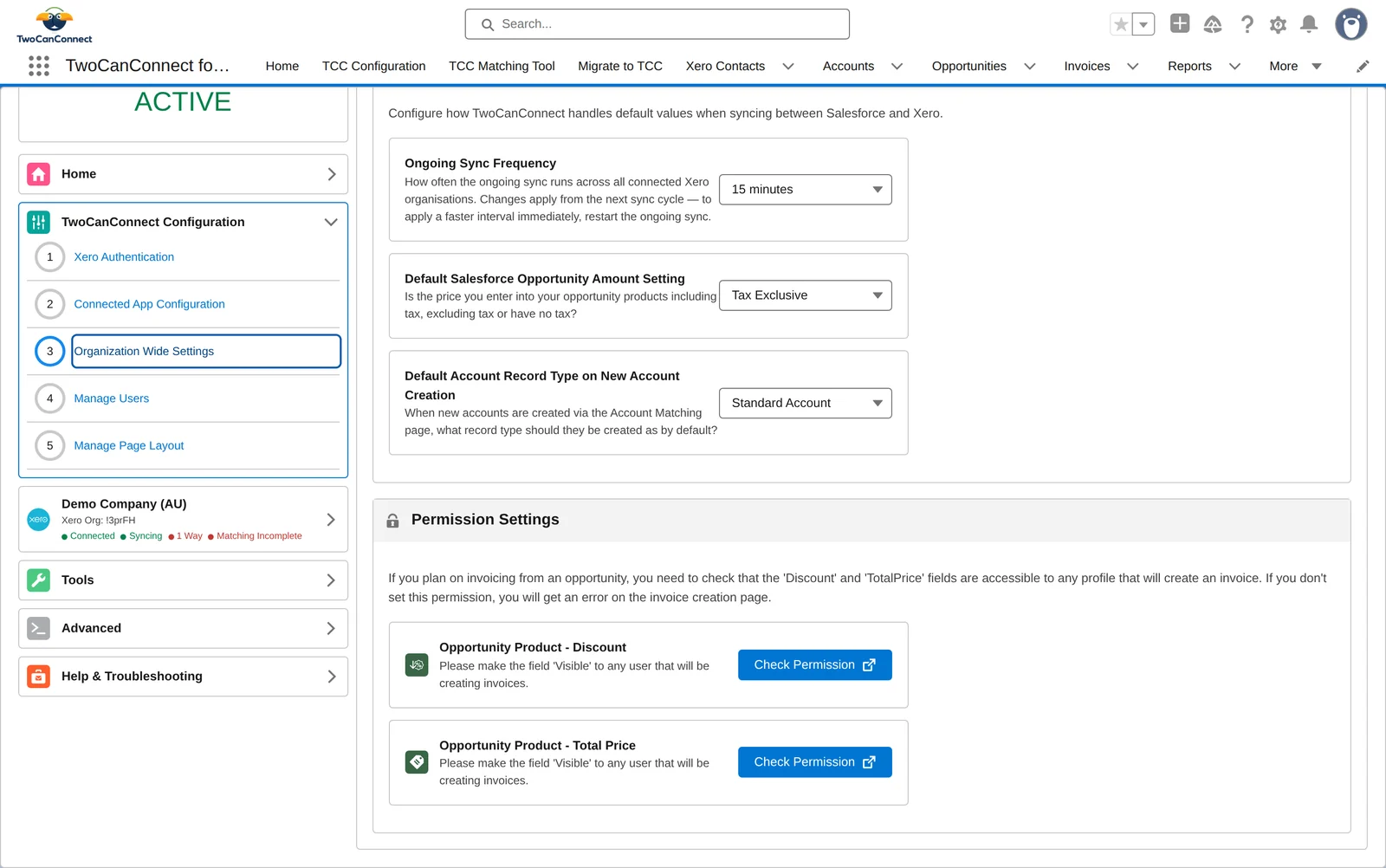1386x868 pixels.
Task: Open the user profile avatar
Action: (x=1350, y=24)
